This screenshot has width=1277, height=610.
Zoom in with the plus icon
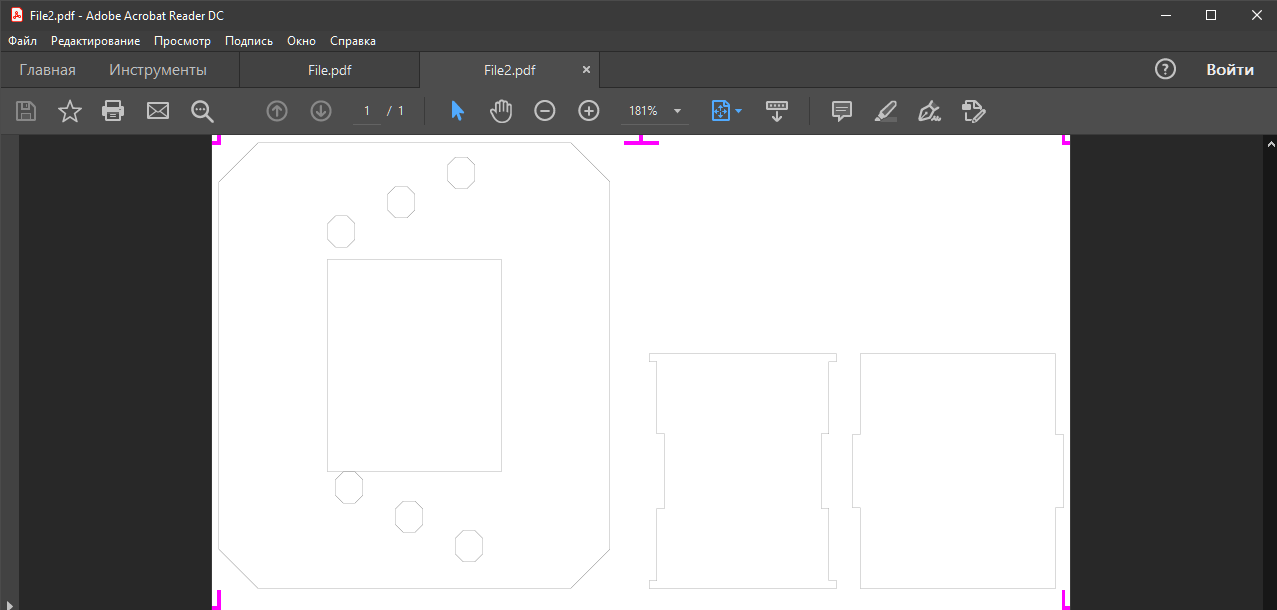point(589,111)
